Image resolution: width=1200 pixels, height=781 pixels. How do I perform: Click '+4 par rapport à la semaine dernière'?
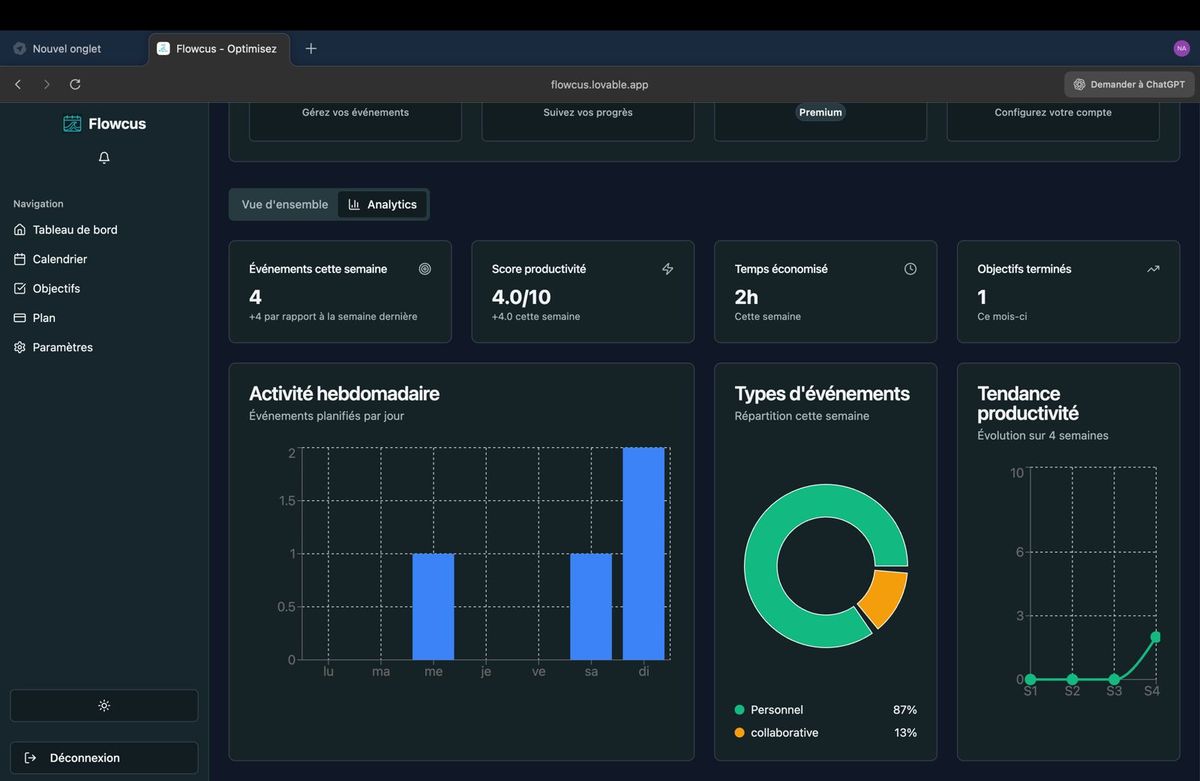tap(333, 317)
